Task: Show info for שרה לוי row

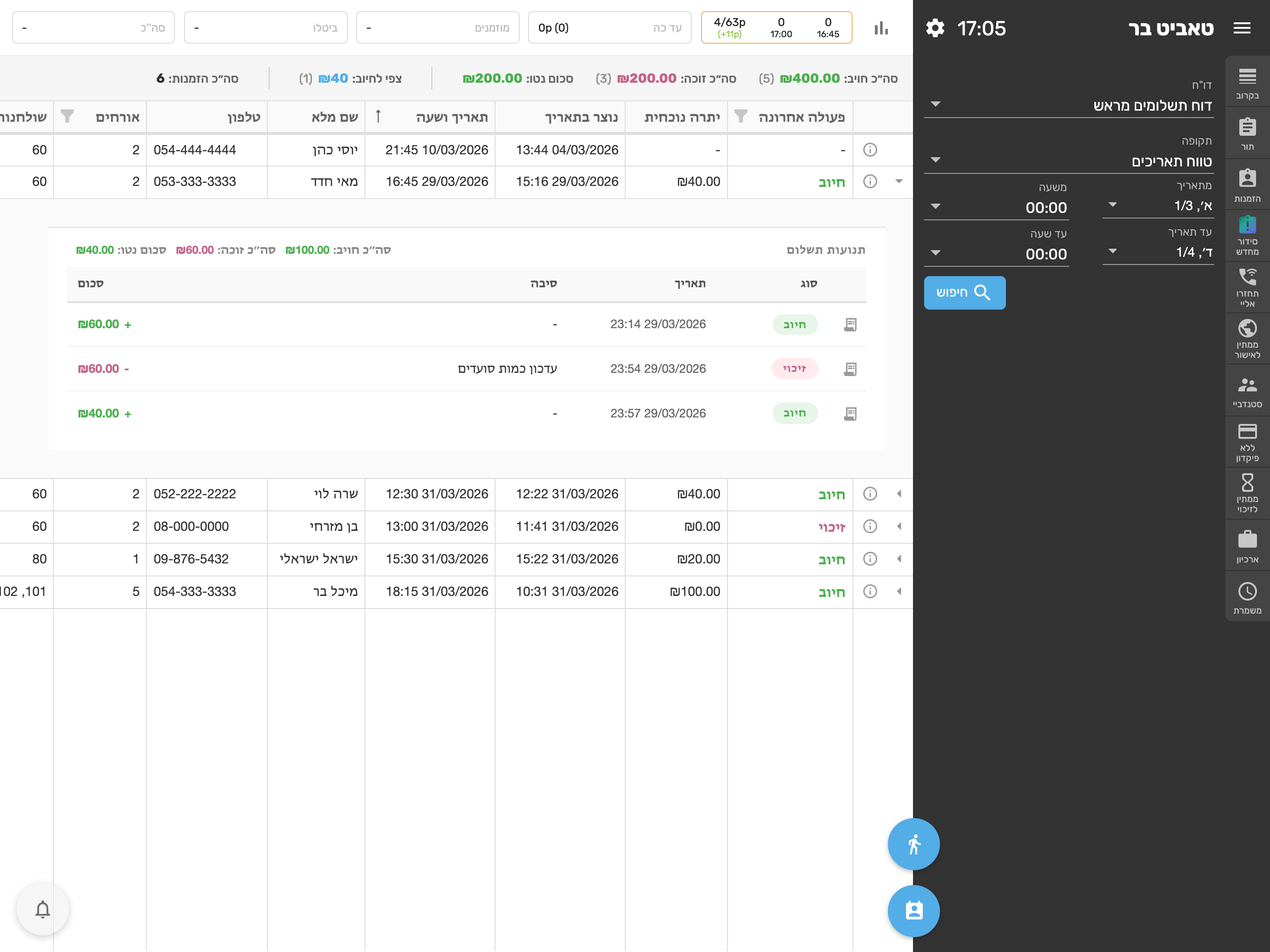Action: (x=870, y=494)
